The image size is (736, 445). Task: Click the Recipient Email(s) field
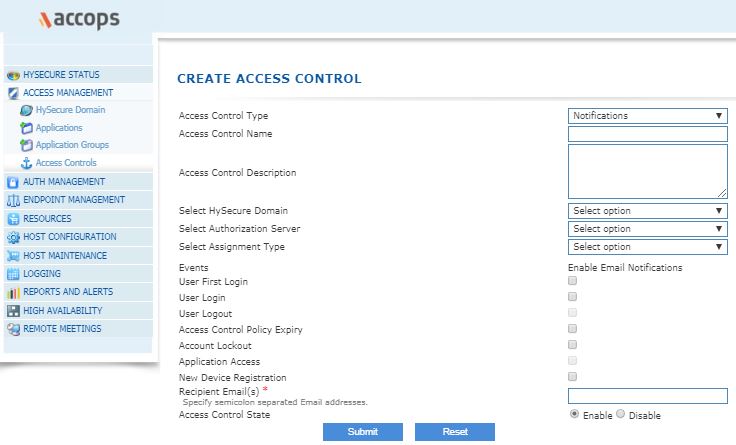click(x=647, y=396)
